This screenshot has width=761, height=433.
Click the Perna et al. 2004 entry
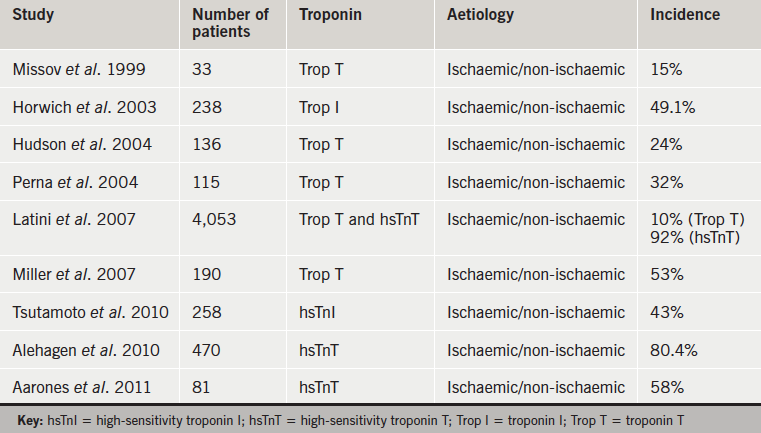76,182
